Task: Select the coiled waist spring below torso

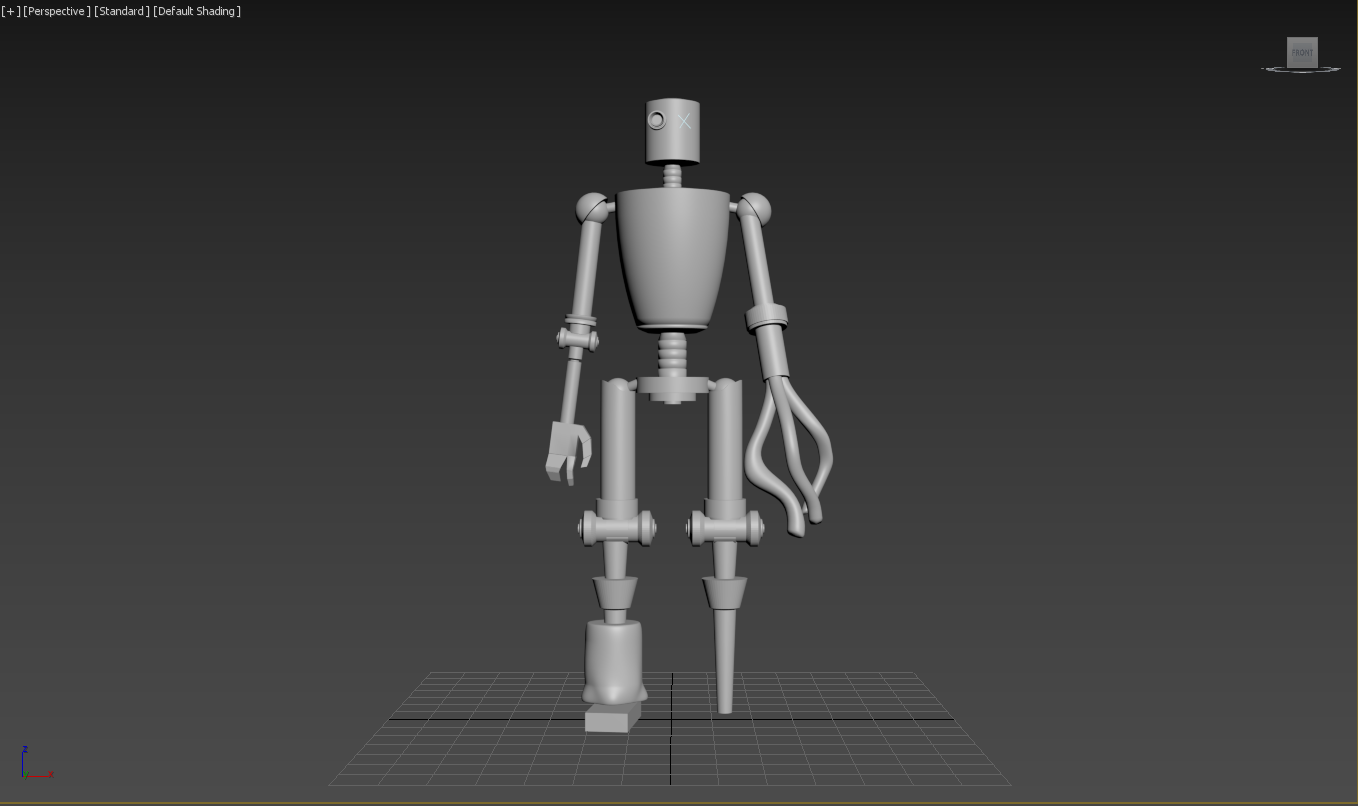Action: point(673,353)
